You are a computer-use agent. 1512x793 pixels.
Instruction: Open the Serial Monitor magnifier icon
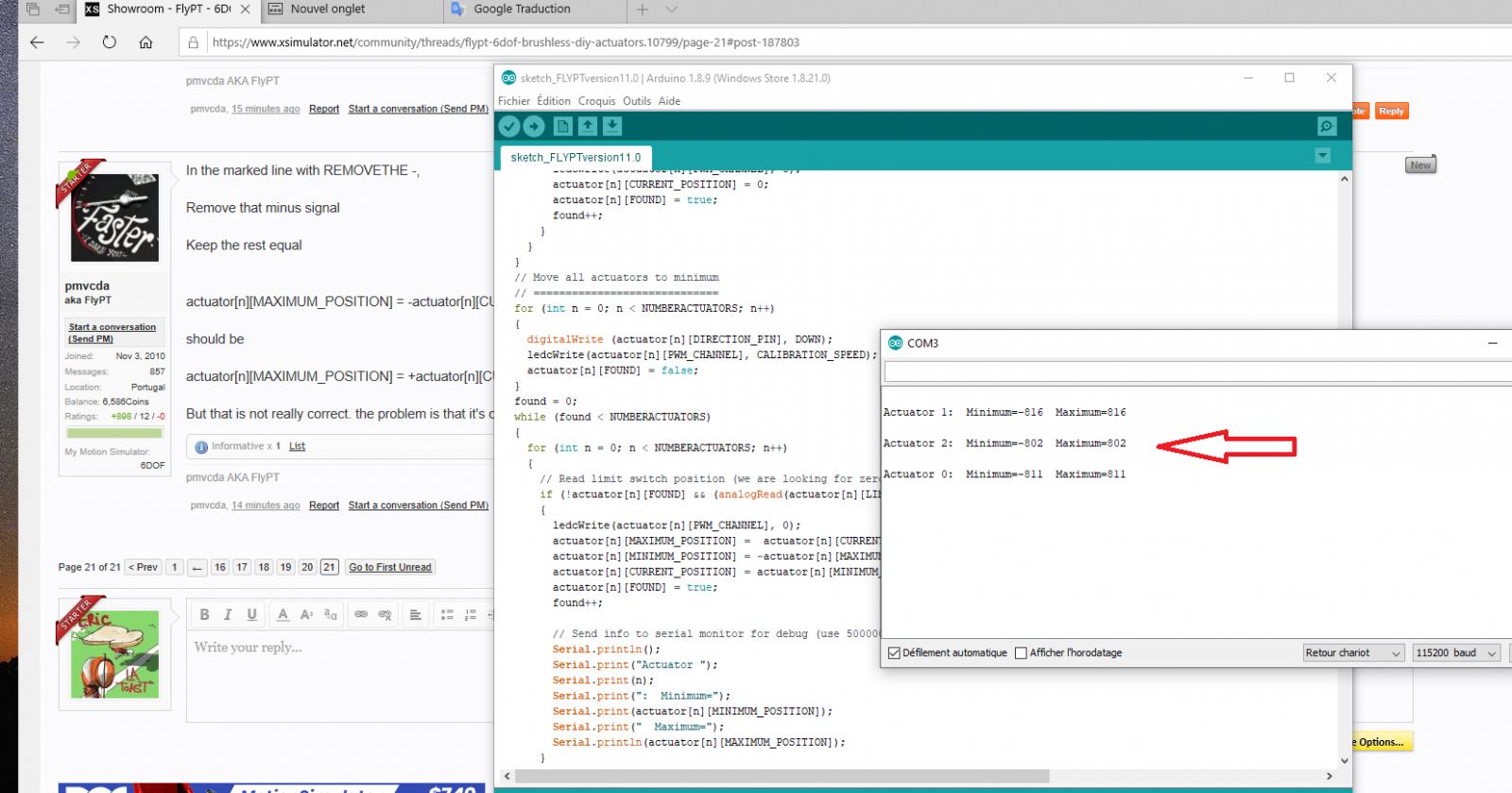1327,127
